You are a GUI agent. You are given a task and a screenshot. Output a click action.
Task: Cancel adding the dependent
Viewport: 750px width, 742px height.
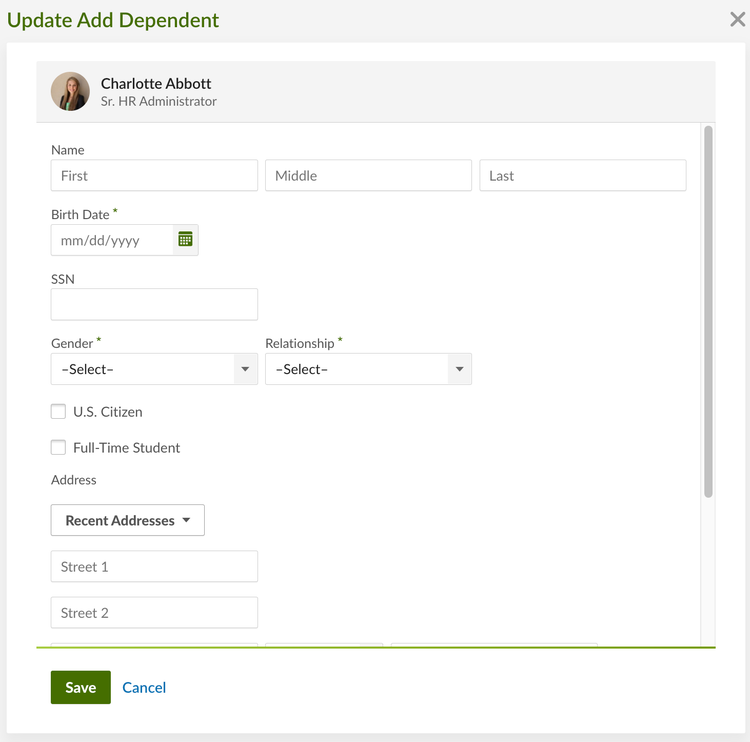pyautogui.click(x=144, y=687)
